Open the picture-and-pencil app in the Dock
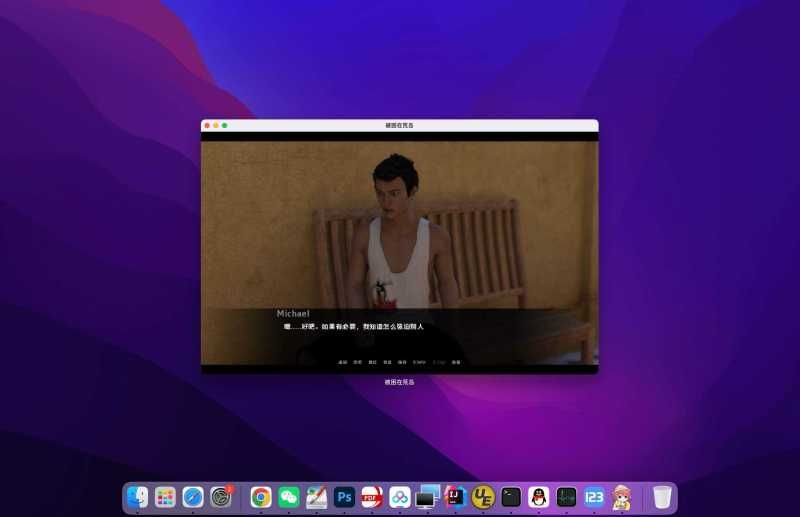The width and height of the screenshot is (800, 517). [316, 497]
